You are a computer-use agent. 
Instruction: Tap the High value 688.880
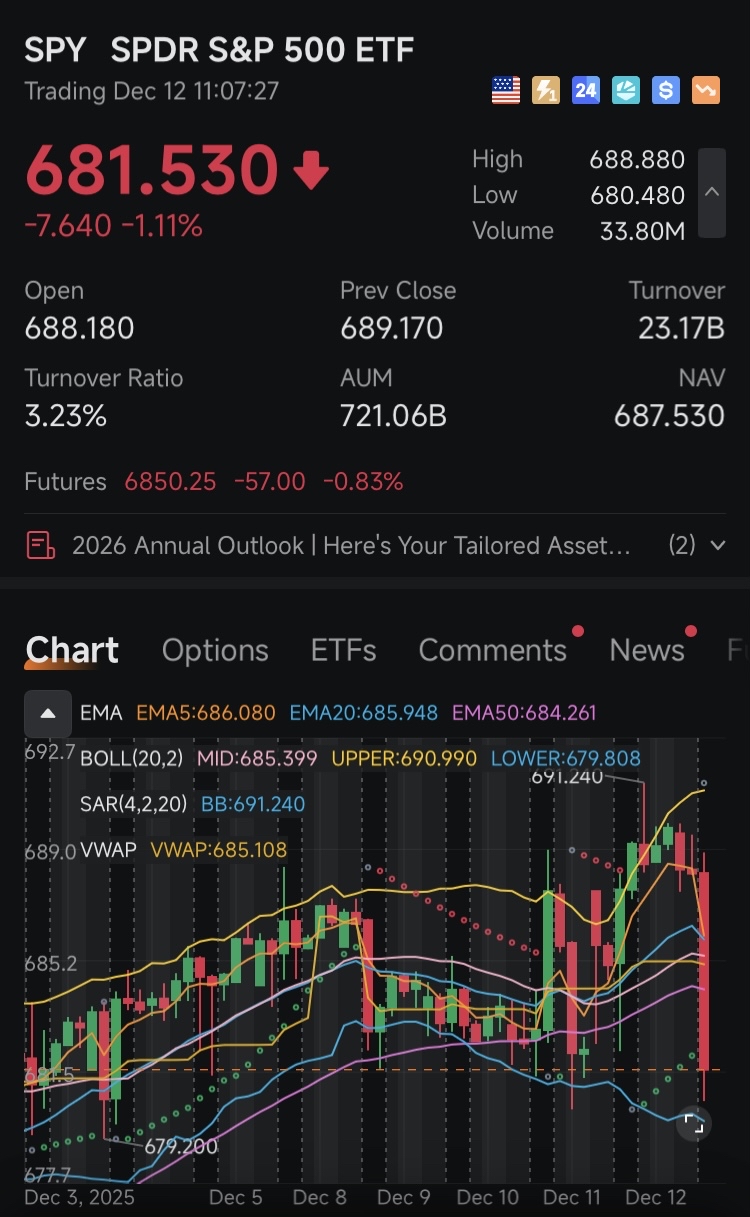(x=637, y=160)
